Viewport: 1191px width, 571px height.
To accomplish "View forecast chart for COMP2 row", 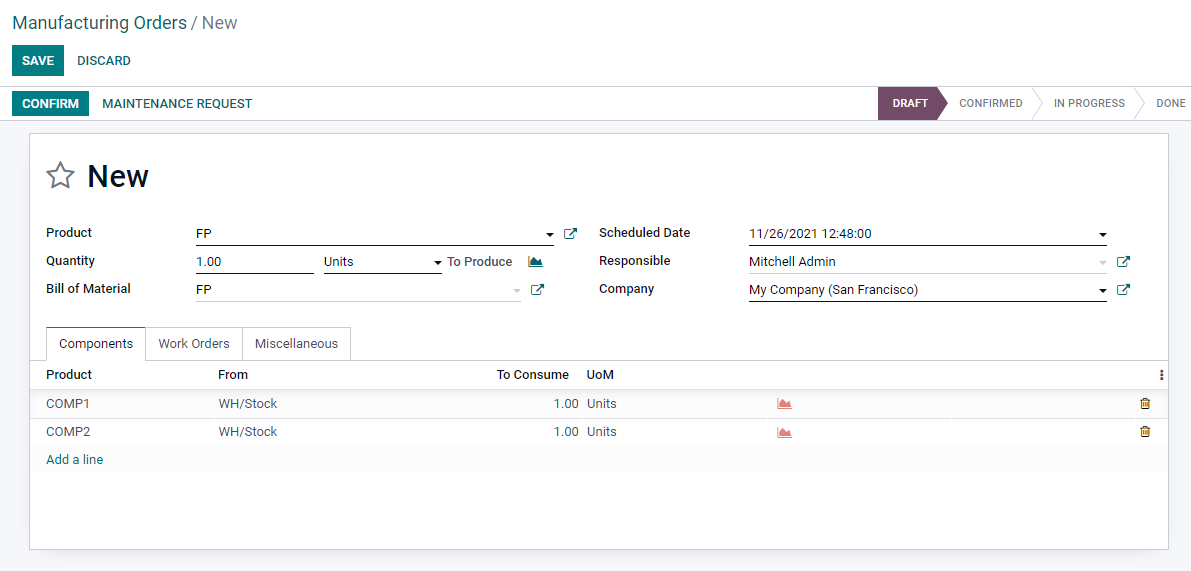I will (784, 432).
